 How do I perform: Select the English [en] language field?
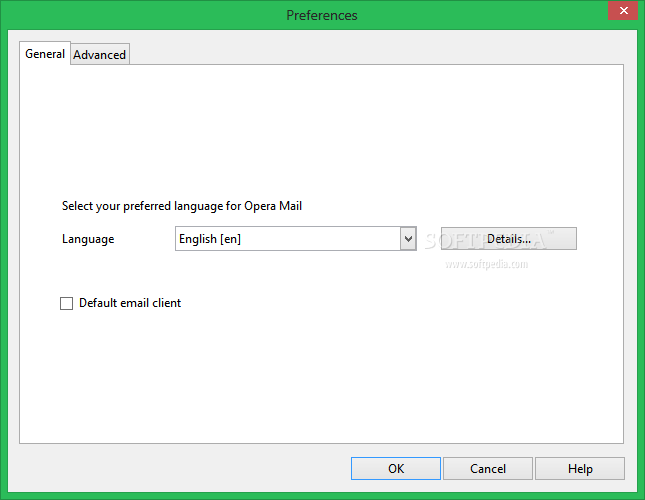pyautogui.click(x=296, y=238)
